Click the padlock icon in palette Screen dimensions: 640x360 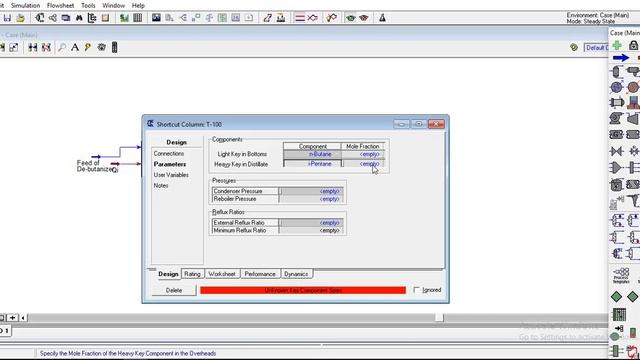[633, 45]
